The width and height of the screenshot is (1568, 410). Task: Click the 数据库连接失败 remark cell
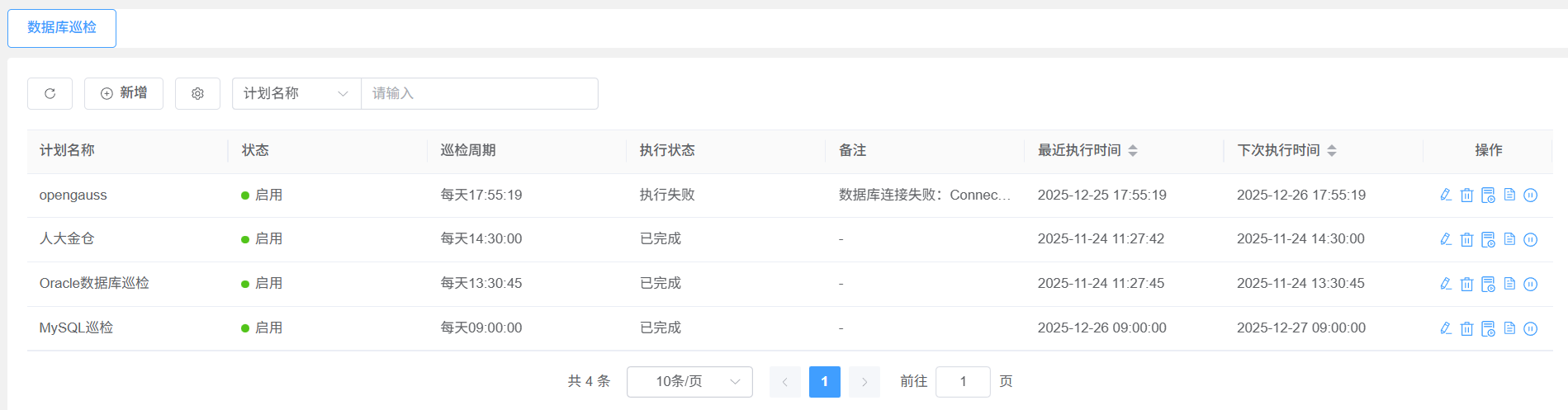(925, 195)
